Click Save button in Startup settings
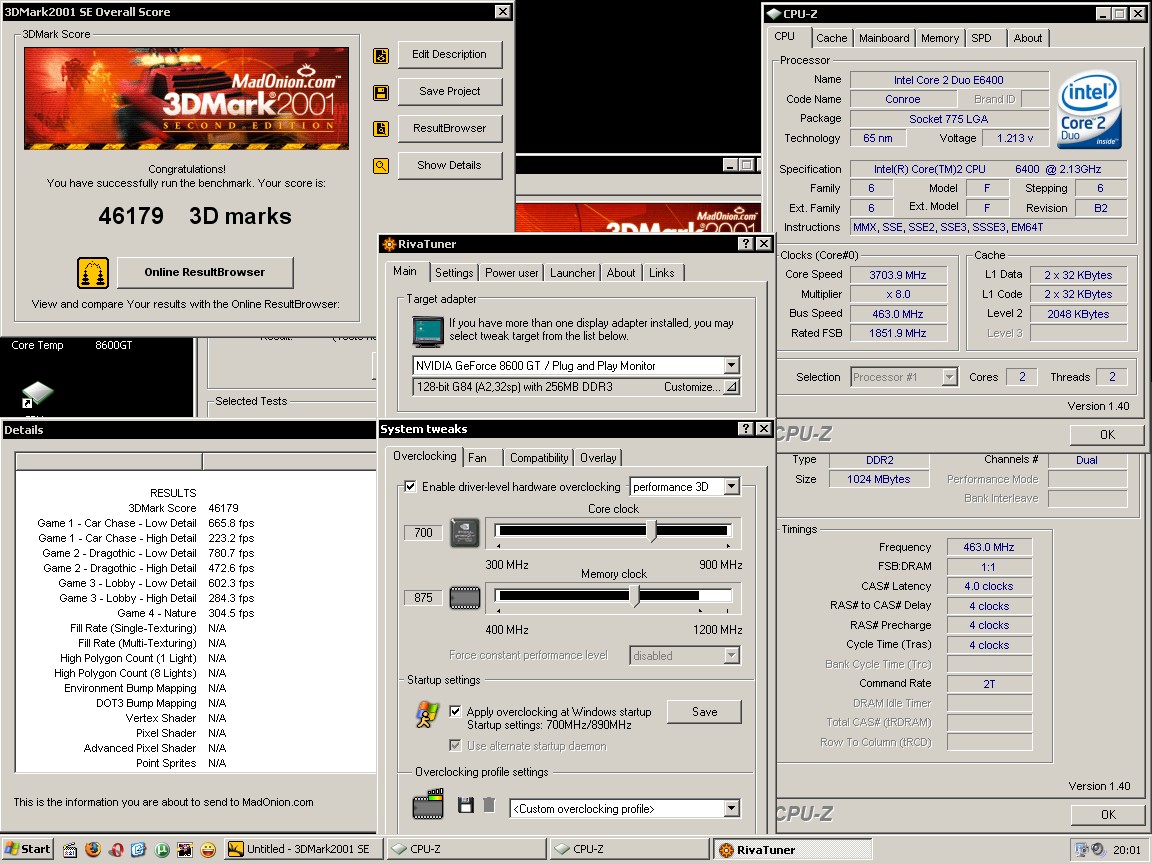 [x=705, y=712]
